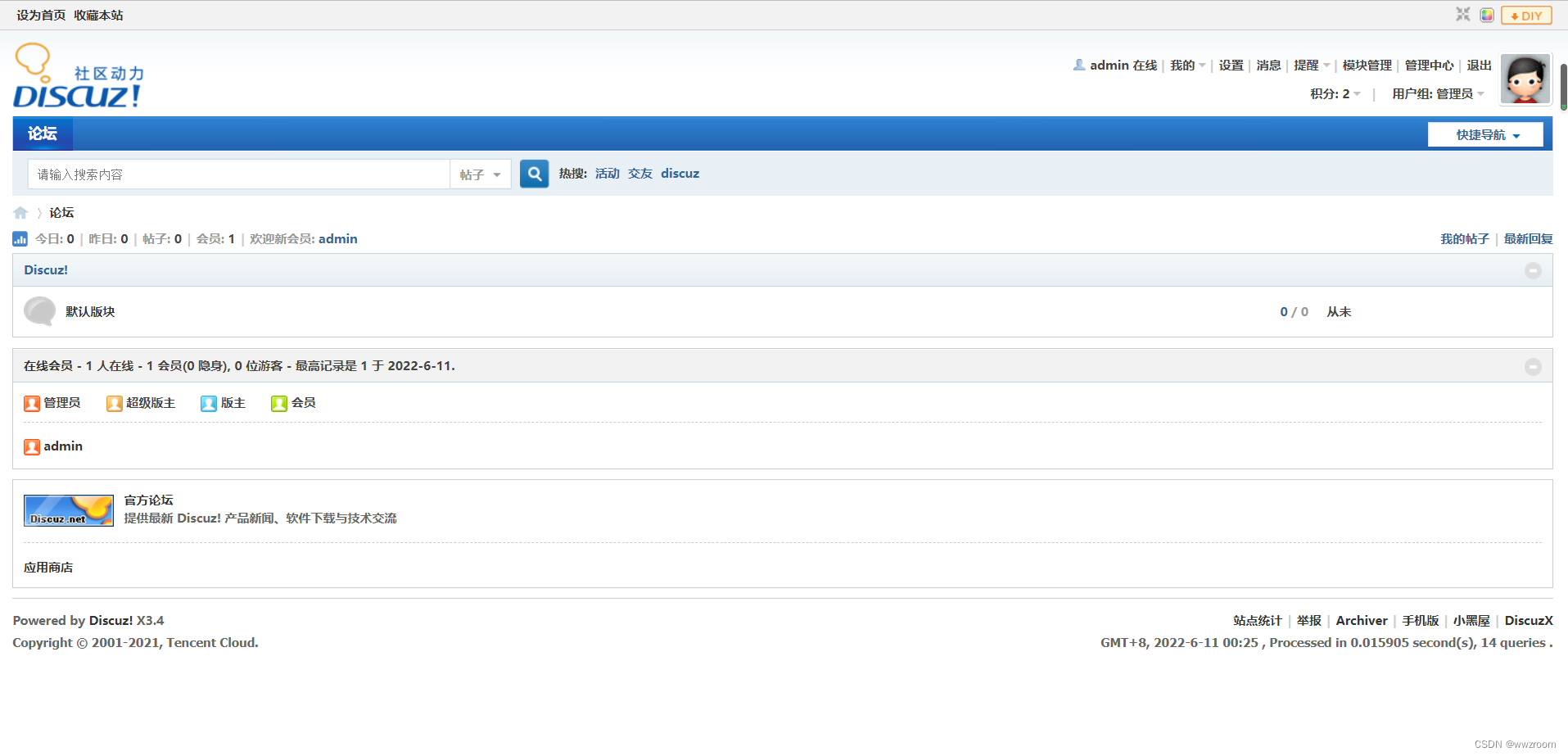Screen dimensions: 1568x756
Task: Click admin 在线 username link
Action: [1123, 66]
